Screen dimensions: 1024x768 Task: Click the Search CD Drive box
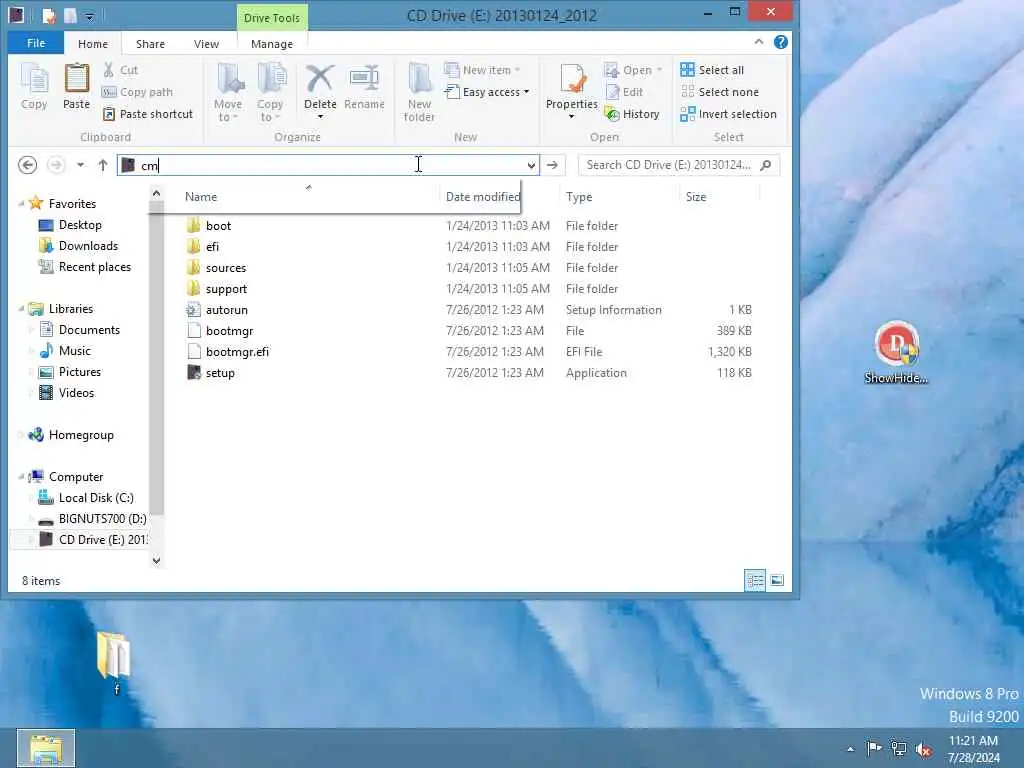pyautogui.click(x=679, y=165)
